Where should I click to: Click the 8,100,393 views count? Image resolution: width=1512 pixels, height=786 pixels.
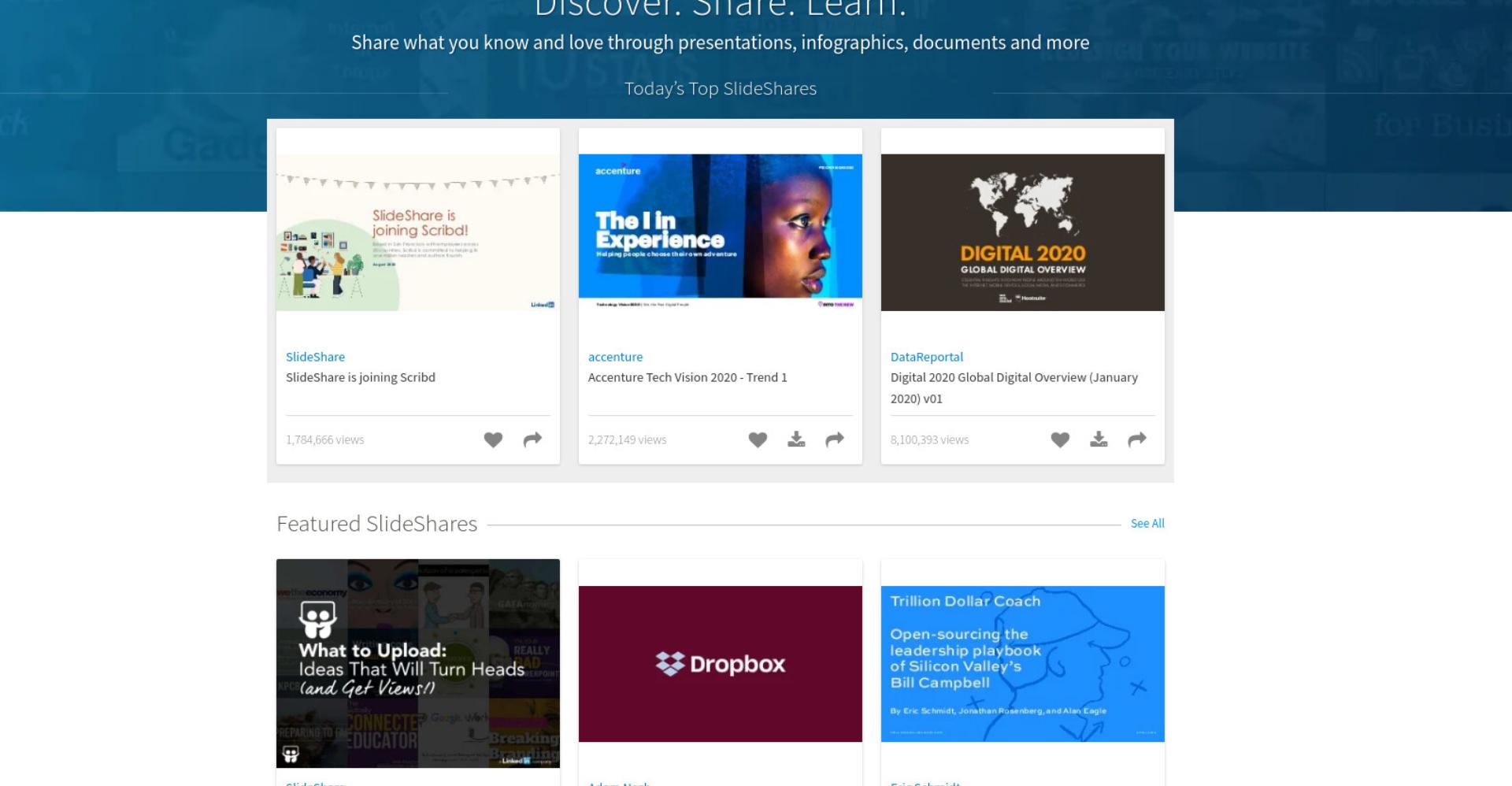pos(929,439)
